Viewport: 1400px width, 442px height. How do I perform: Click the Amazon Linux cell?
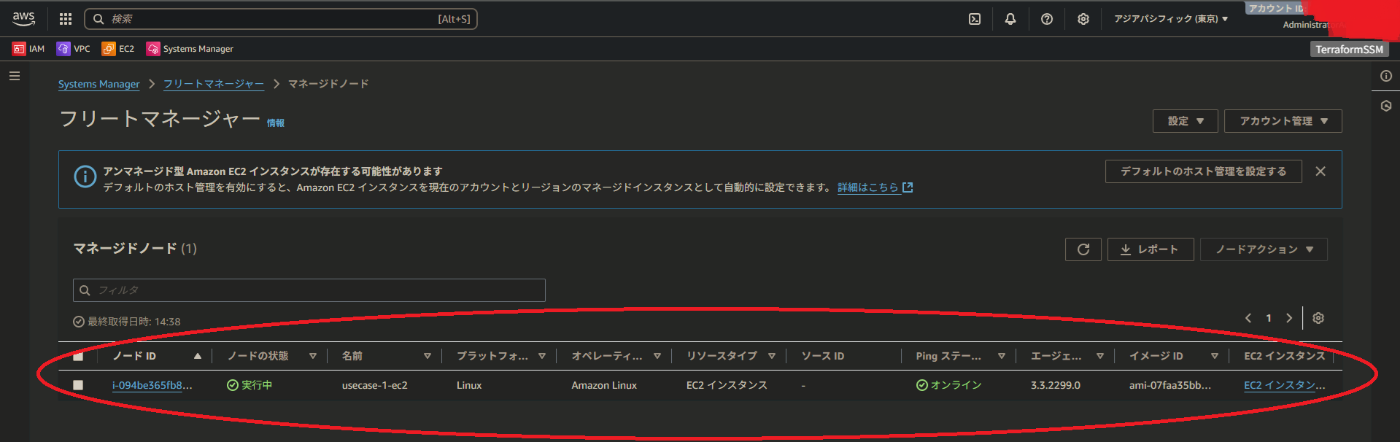[605, 385]
